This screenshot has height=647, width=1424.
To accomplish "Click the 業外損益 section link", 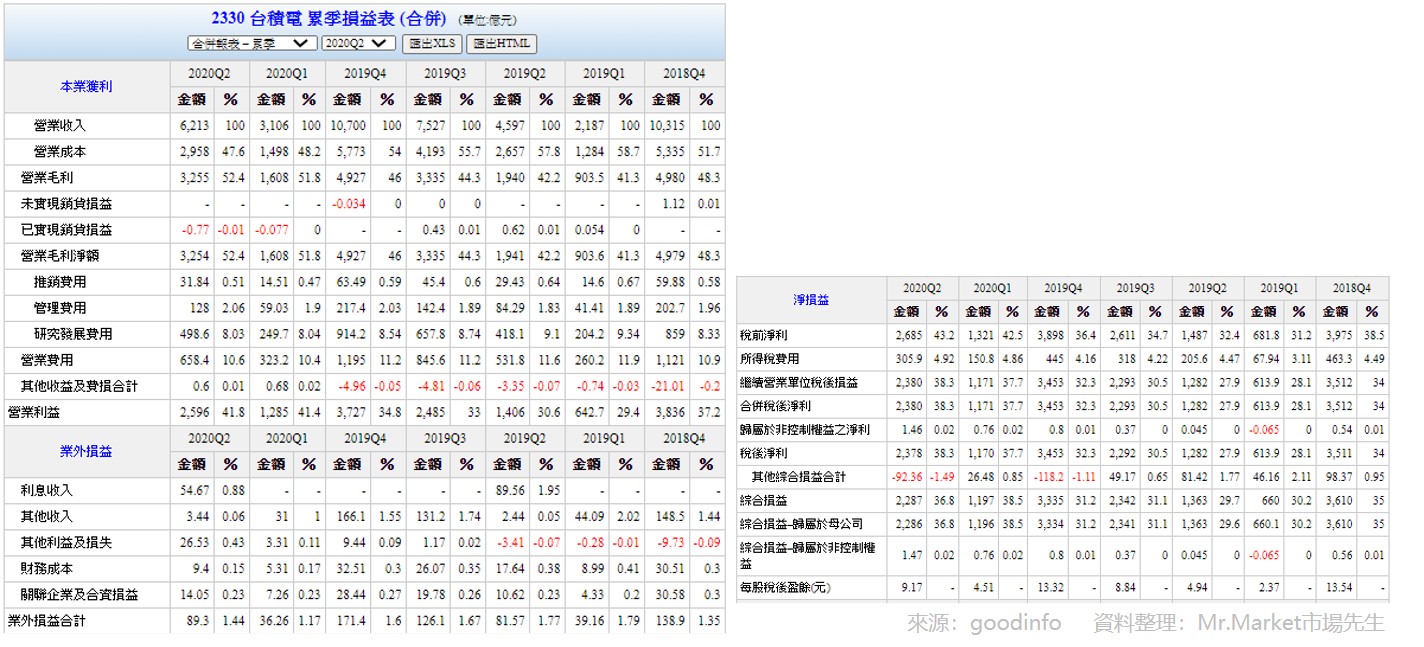I will 86,452.
